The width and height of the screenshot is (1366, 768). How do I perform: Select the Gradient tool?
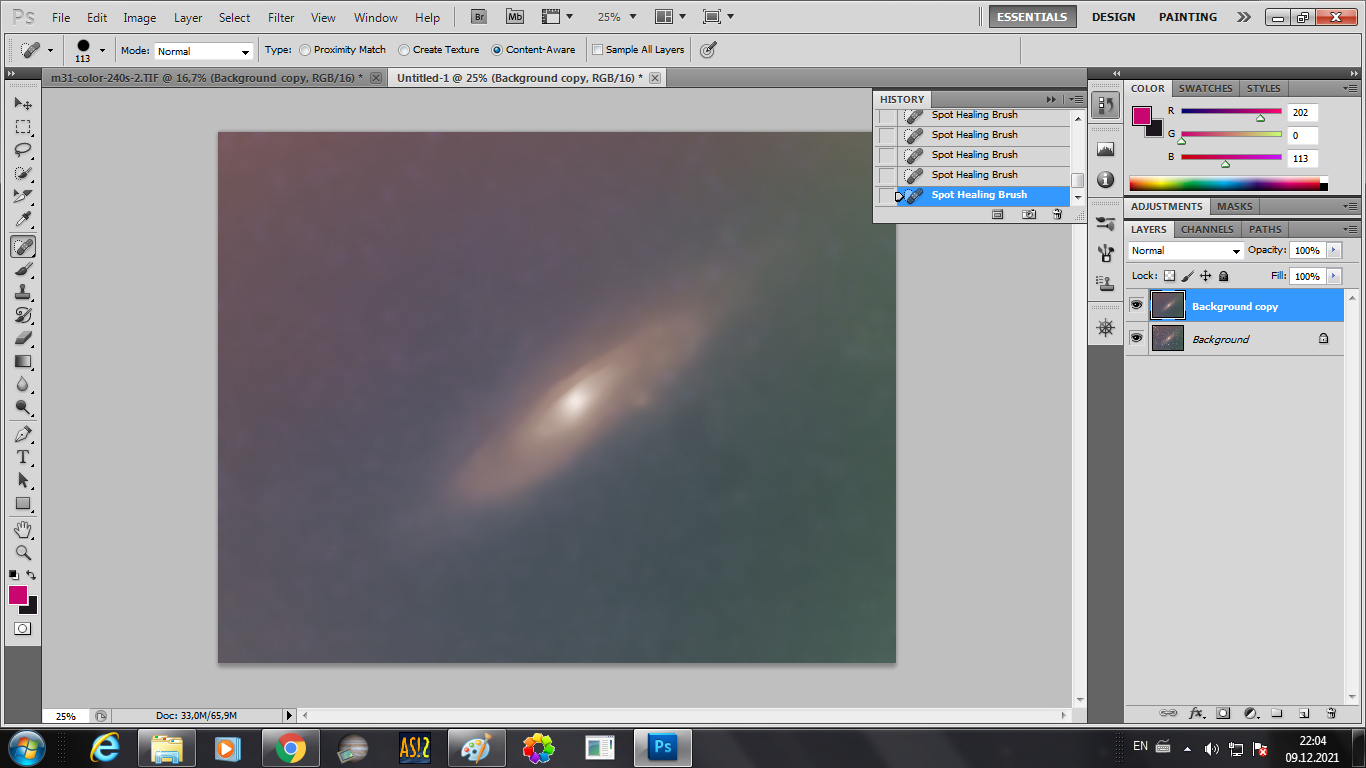(23, 361)
